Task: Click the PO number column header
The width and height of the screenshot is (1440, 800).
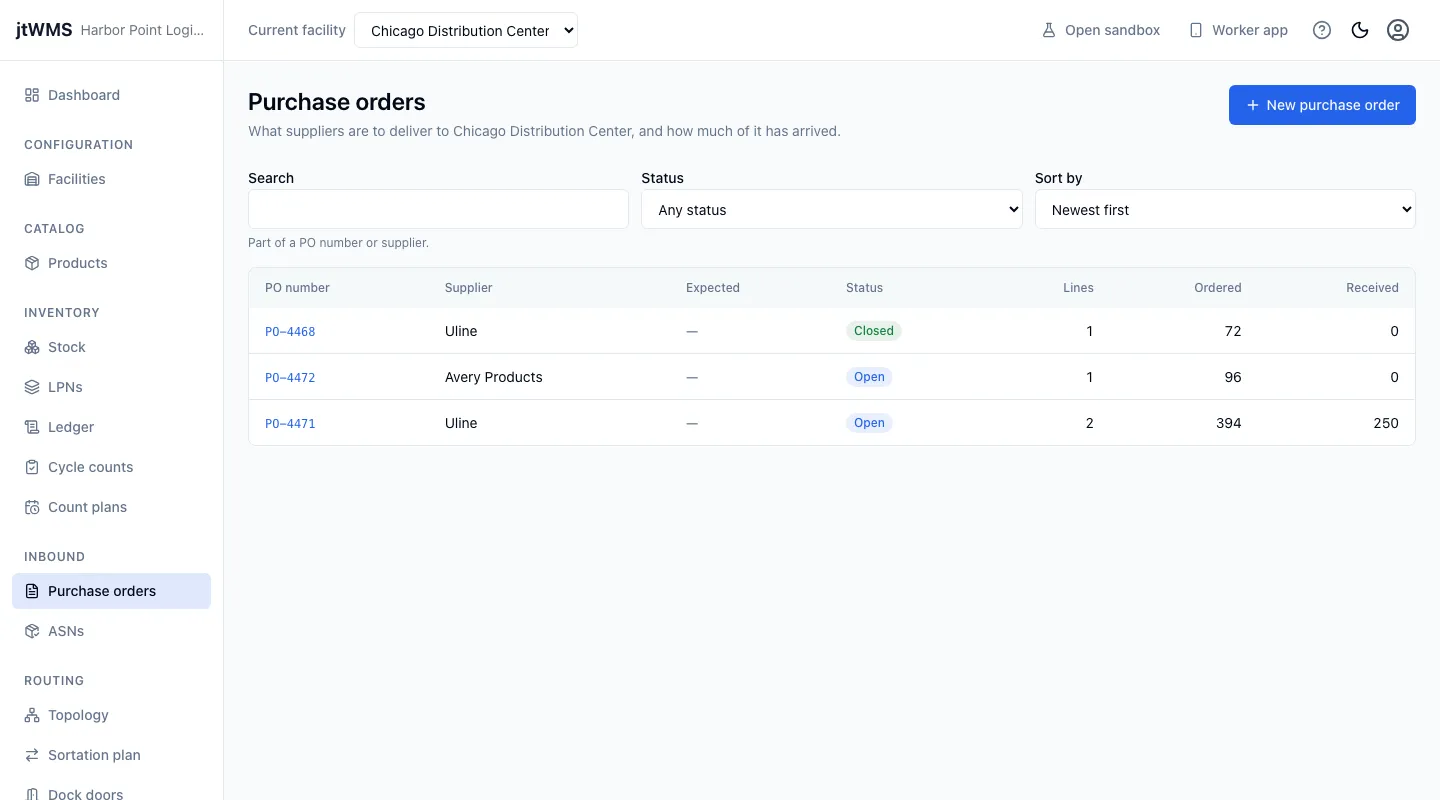Action: (x=297, y=287)
